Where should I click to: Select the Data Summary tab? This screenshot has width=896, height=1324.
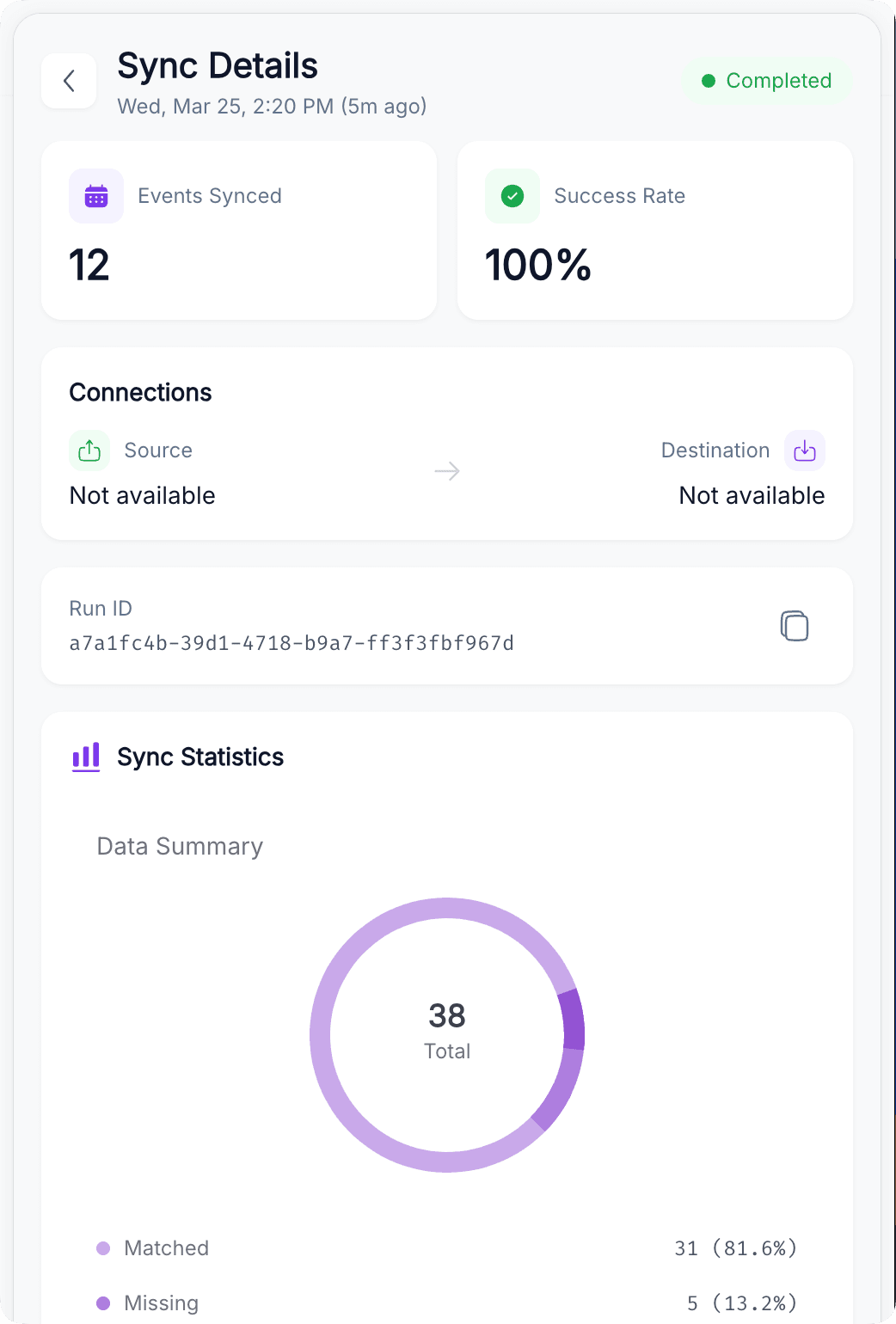tap(179, 846)
